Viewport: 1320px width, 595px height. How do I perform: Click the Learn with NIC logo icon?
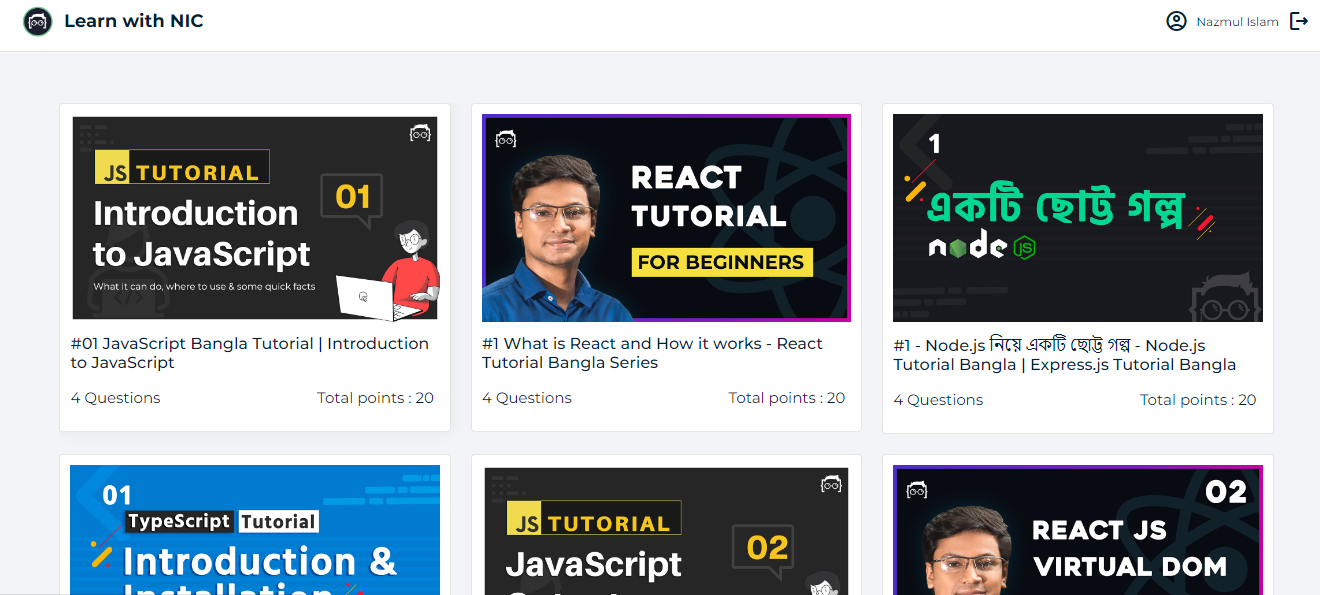37,21
